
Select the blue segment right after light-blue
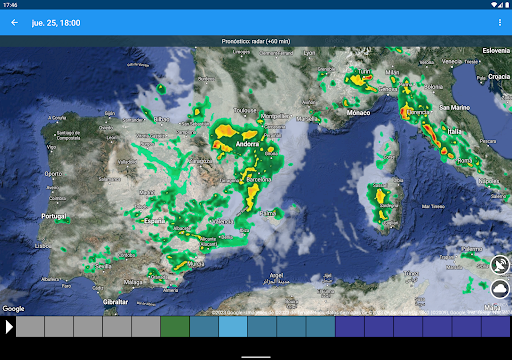pos(262,327)
